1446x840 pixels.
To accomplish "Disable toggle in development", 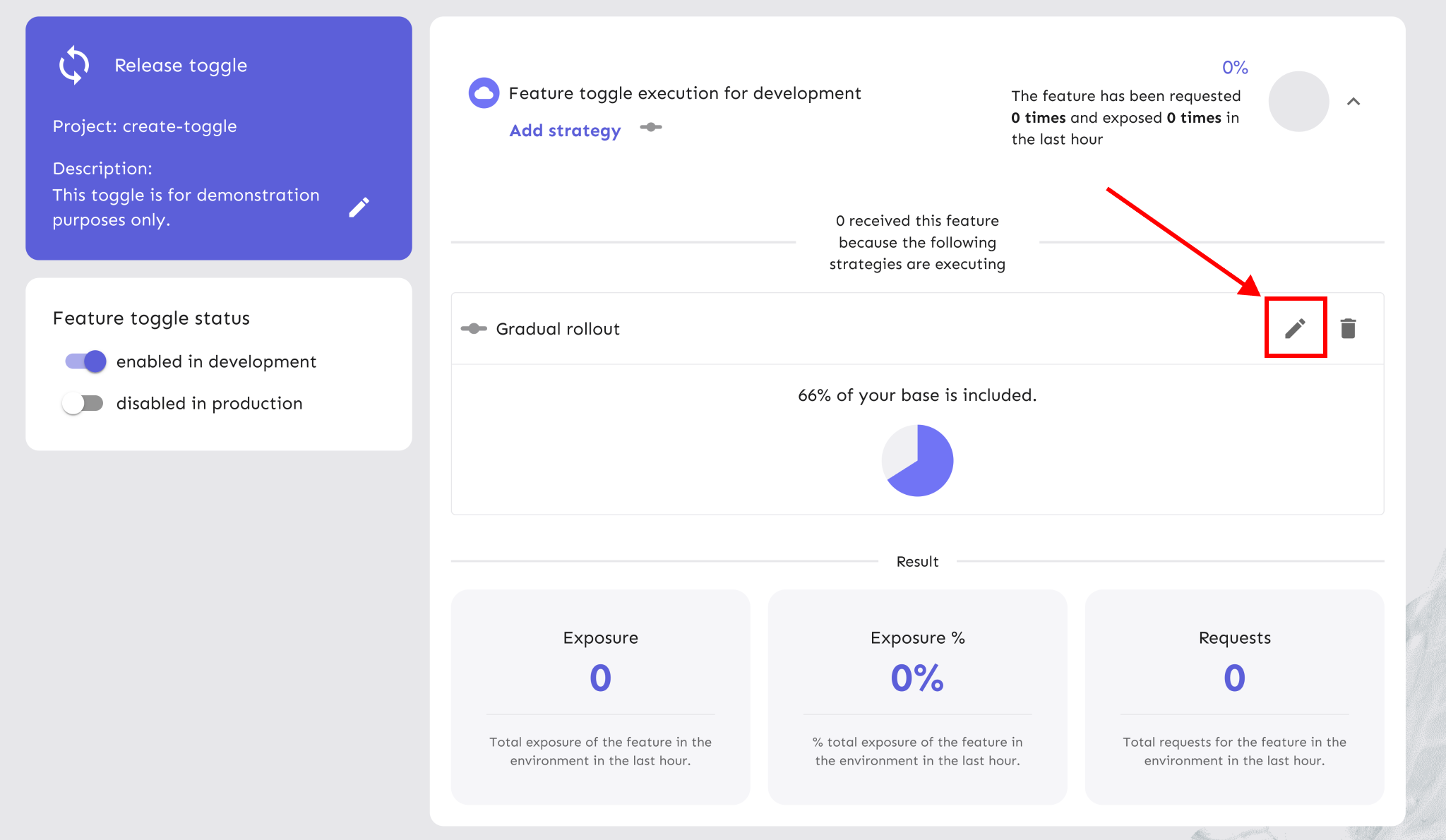I will pos(85,361).
